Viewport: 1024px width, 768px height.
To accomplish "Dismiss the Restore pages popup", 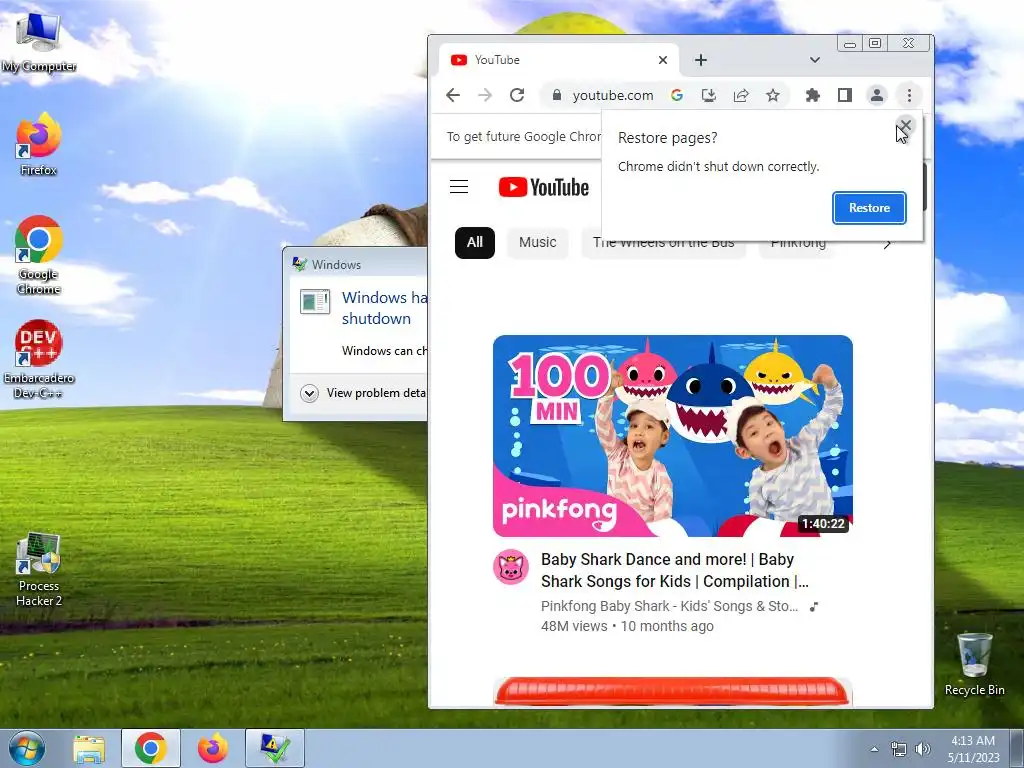I will click(x=905, y=125).
